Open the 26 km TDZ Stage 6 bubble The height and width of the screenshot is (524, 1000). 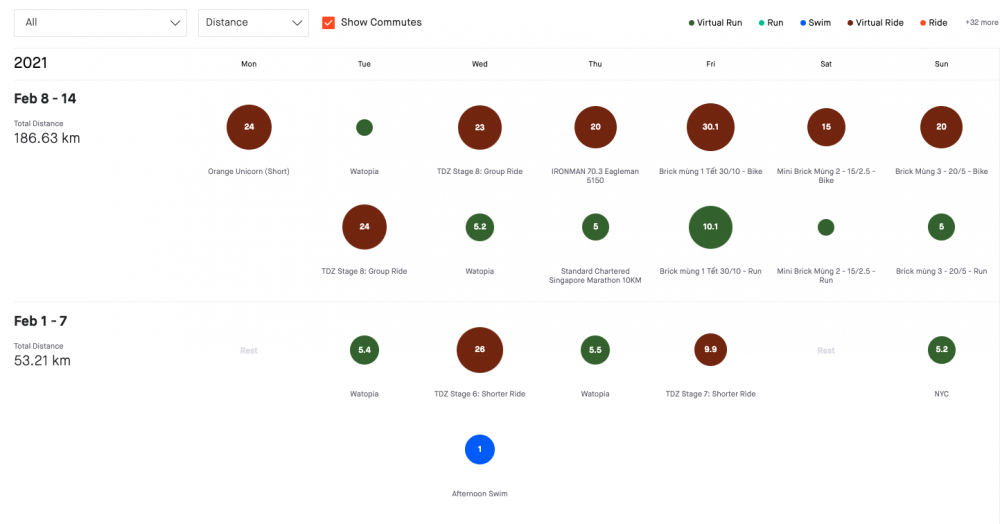pos(479,350)
